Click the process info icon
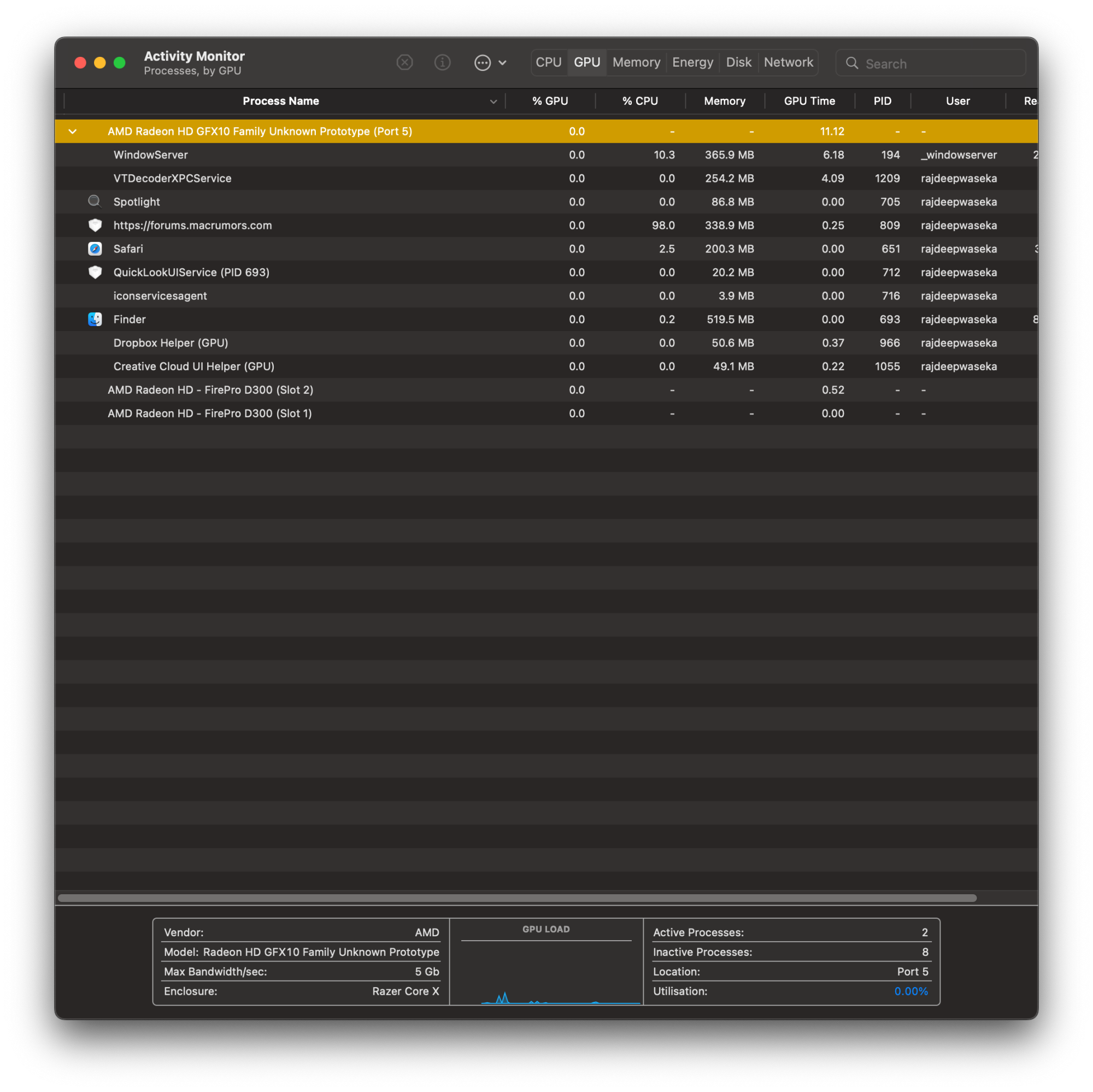 (x=442, y=62)
